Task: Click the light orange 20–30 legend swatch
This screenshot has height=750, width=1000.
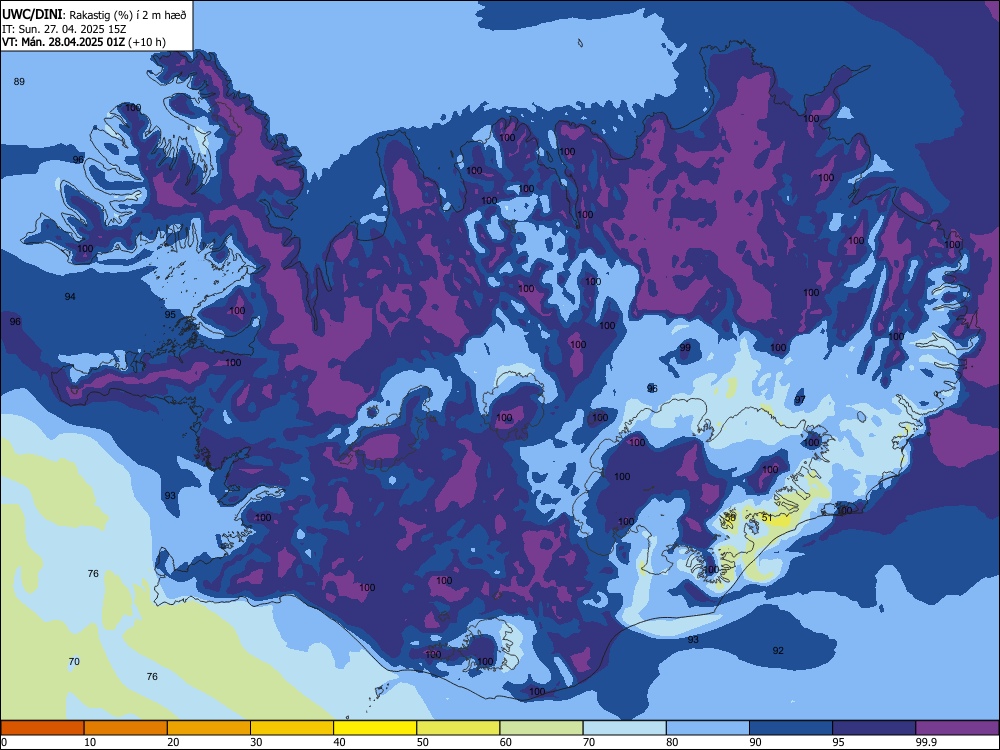Action: [x=209, y=728]
